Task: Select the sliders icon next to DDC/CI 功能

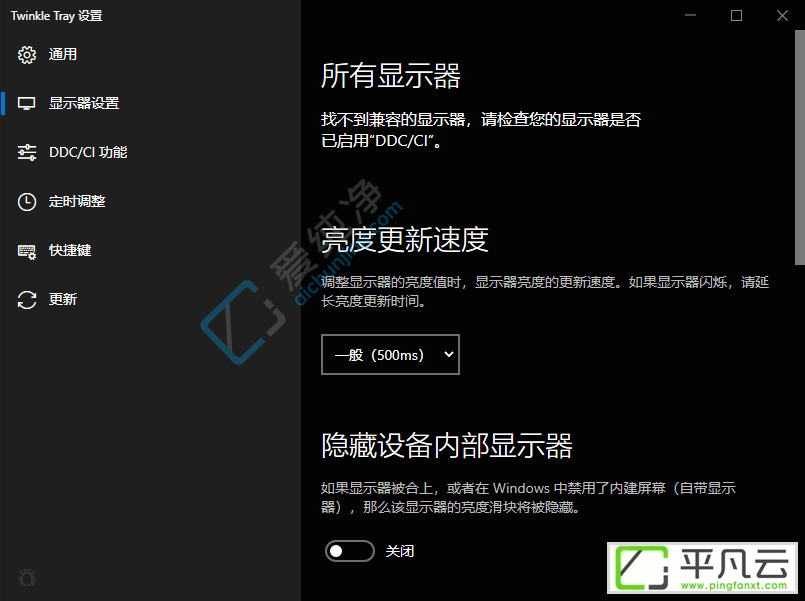Action: click(27, 152)
